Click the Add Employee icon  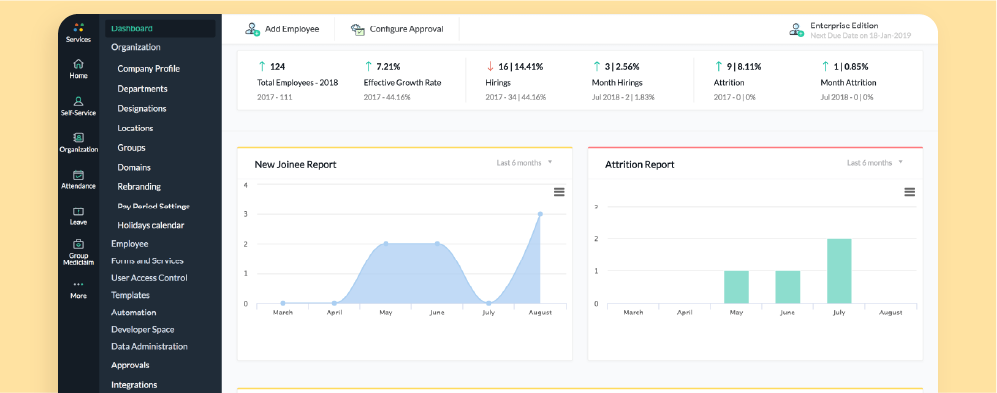(252, 29)
